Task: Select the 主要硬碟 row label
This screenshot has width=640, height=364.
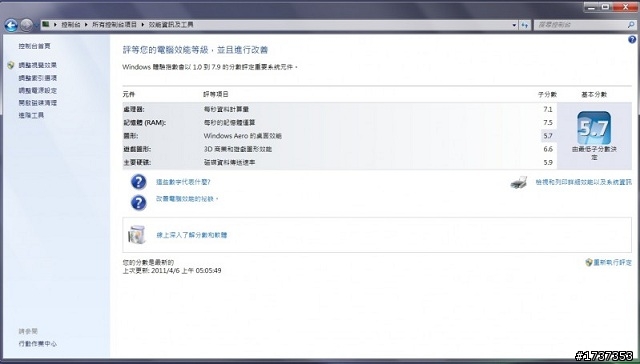Action: tap(137, 162)
